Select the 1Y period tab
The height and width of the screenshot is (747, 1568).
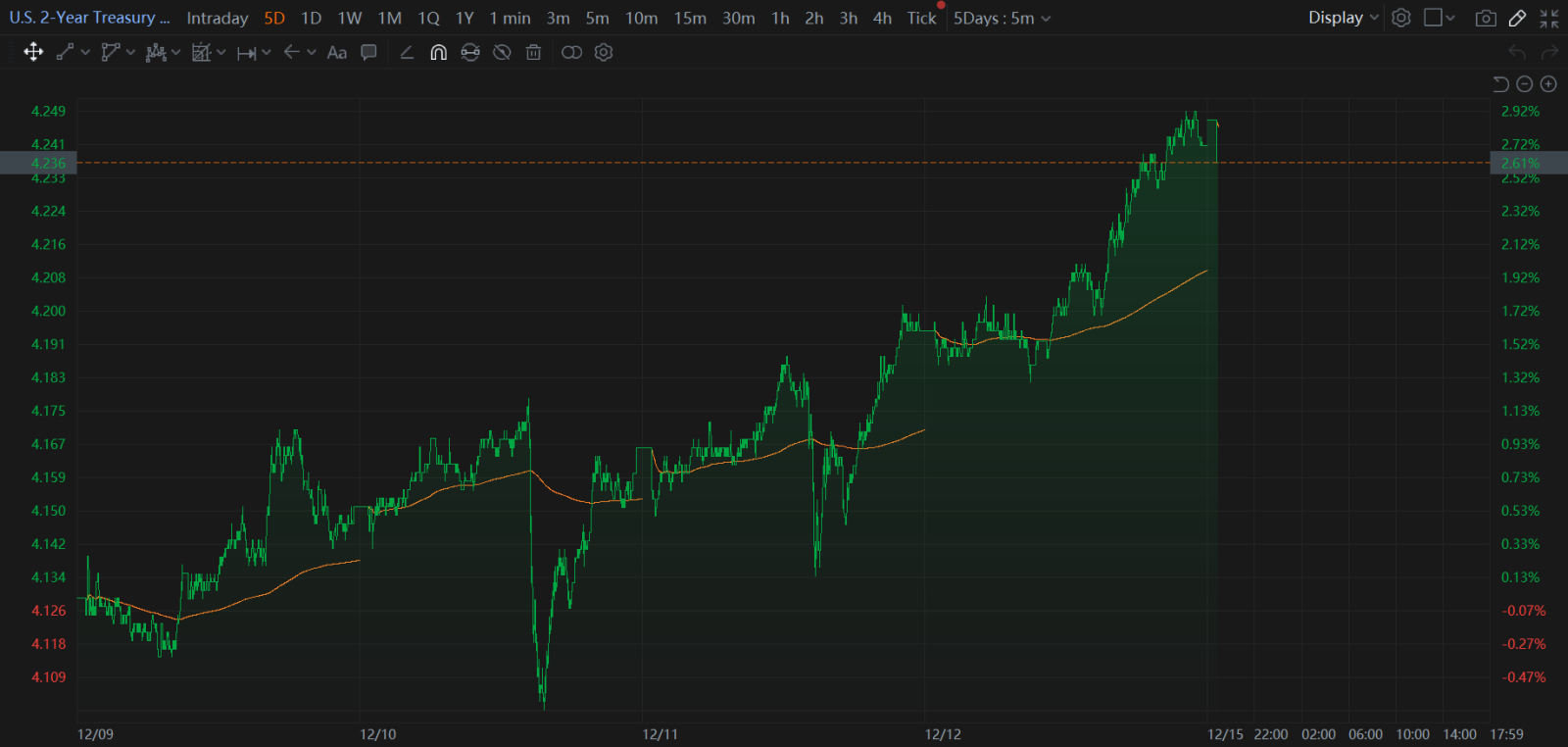pyautogui.click(x=465, y=18)
